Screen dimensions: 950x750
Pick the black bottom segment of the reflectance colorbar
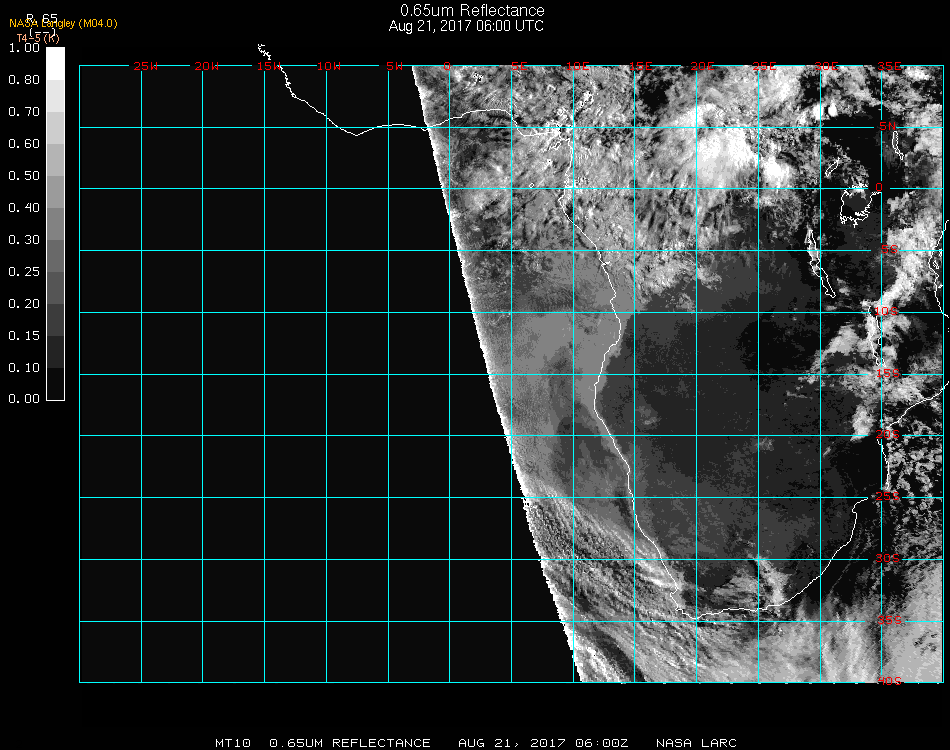point(55,383)
